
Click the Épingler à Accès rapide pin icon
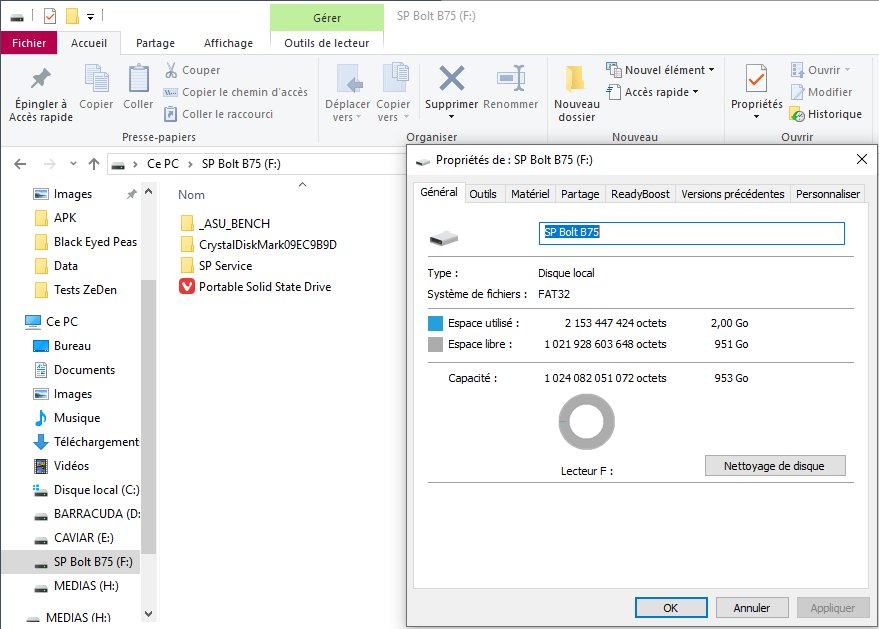[x=41, y=79]
